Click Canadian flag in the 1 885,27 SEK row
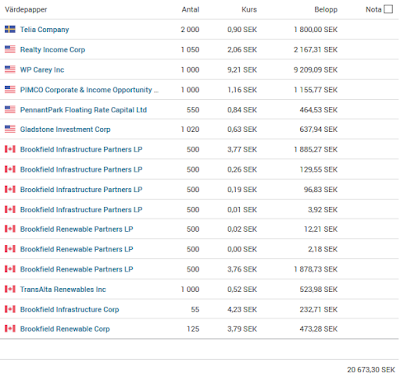 pyautogui.click(x=10, y=149)
